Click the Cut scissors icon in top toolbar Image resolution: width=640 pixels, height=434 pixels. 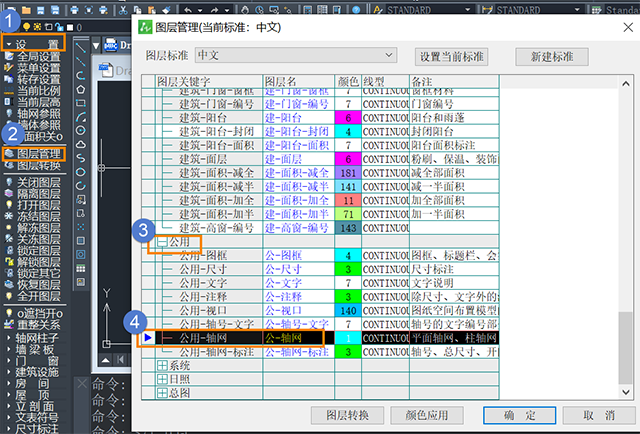tap(122, 10)
